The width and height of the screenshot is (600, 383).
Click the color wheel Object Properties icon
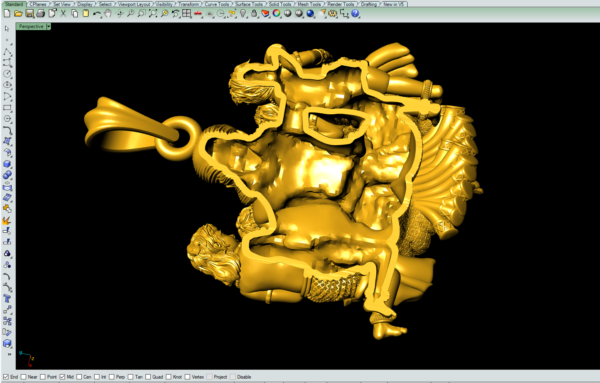pos(276,14)
